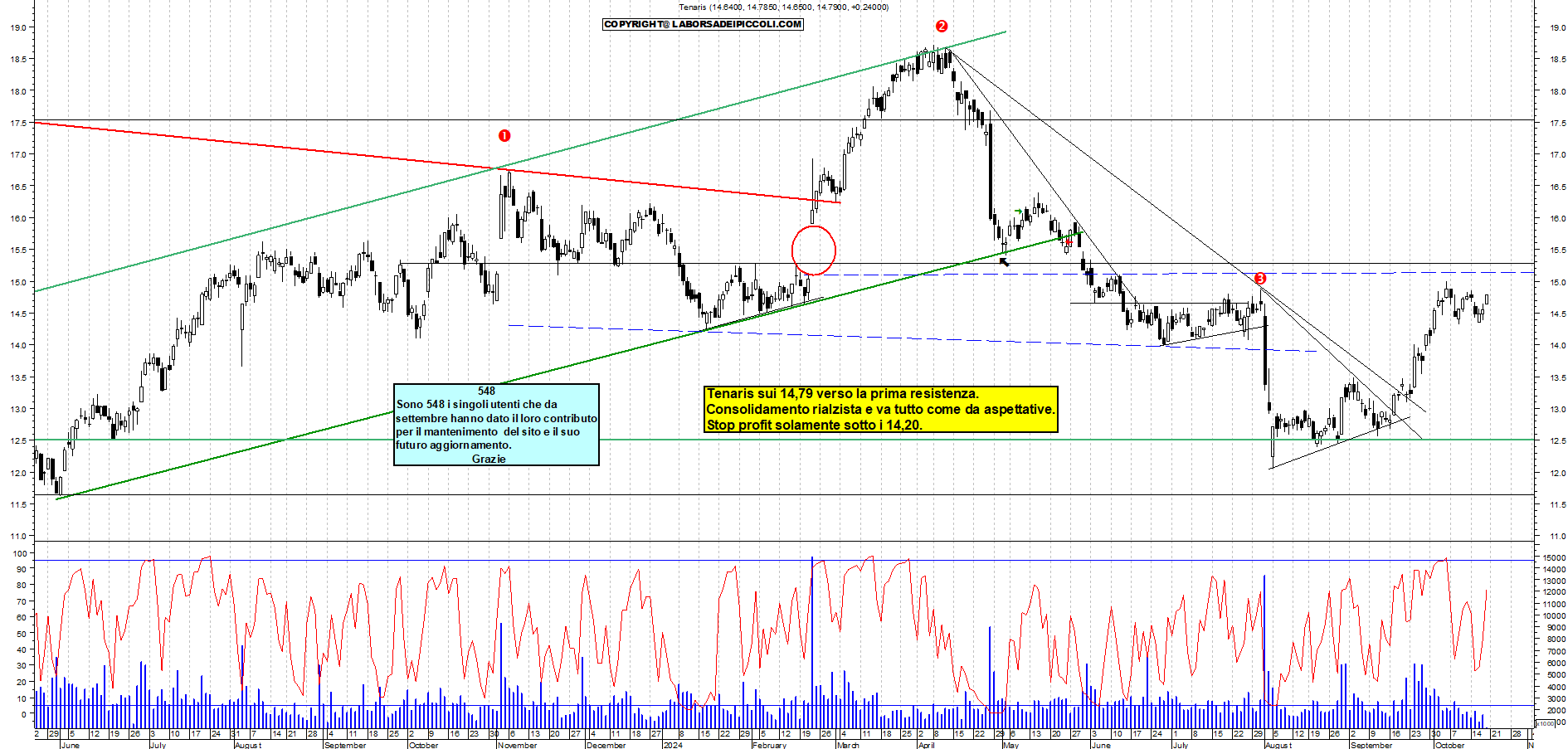Image resolution: width=1568 pixels, height=749 pixels.
Task: Click the 100 label on the oscillator scale
Action: 19,553
